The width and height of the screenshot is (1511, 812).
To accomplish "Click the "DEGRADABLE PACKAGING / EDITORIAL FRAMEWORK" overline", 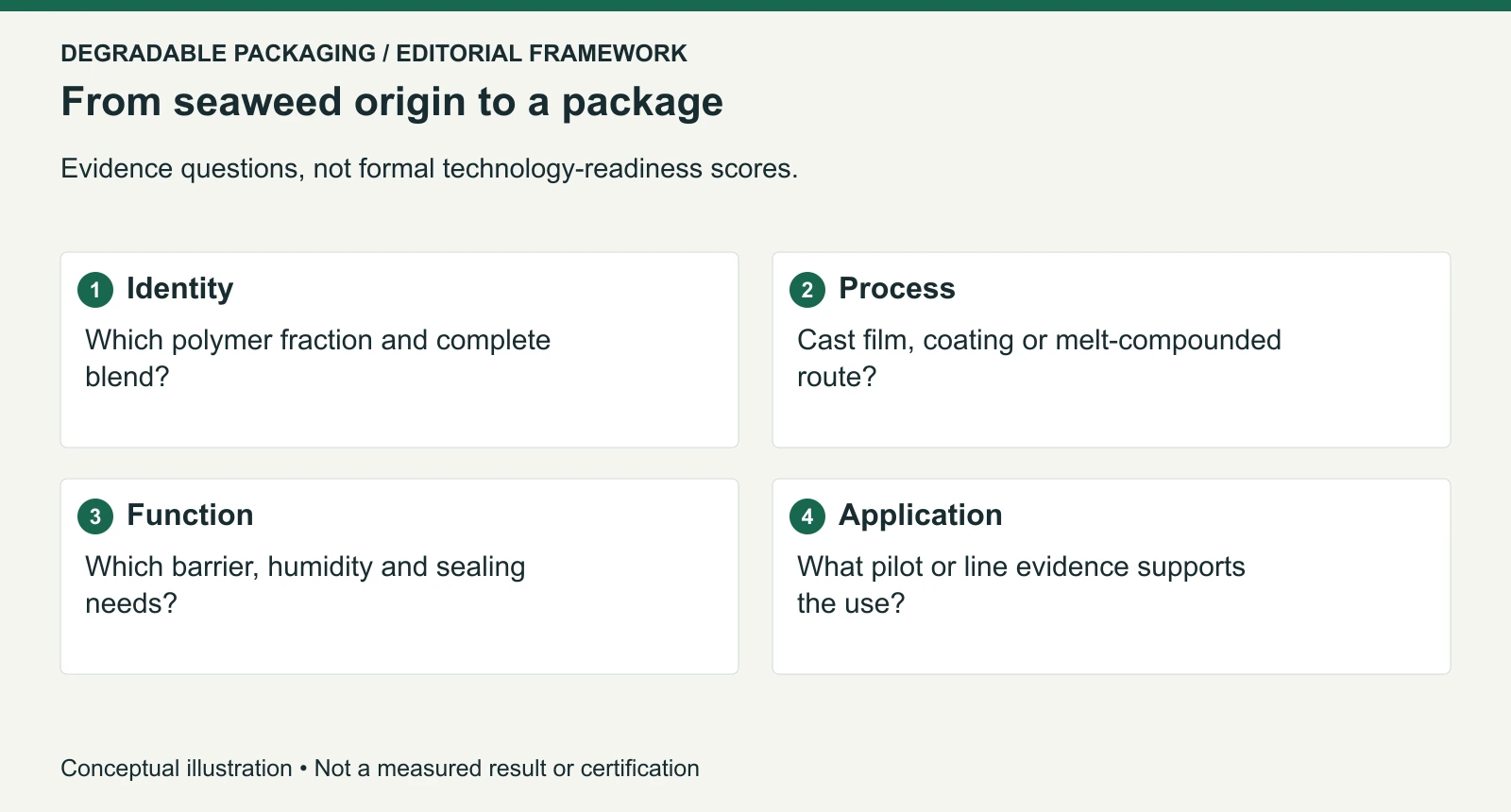I will (x=374, y=53).
